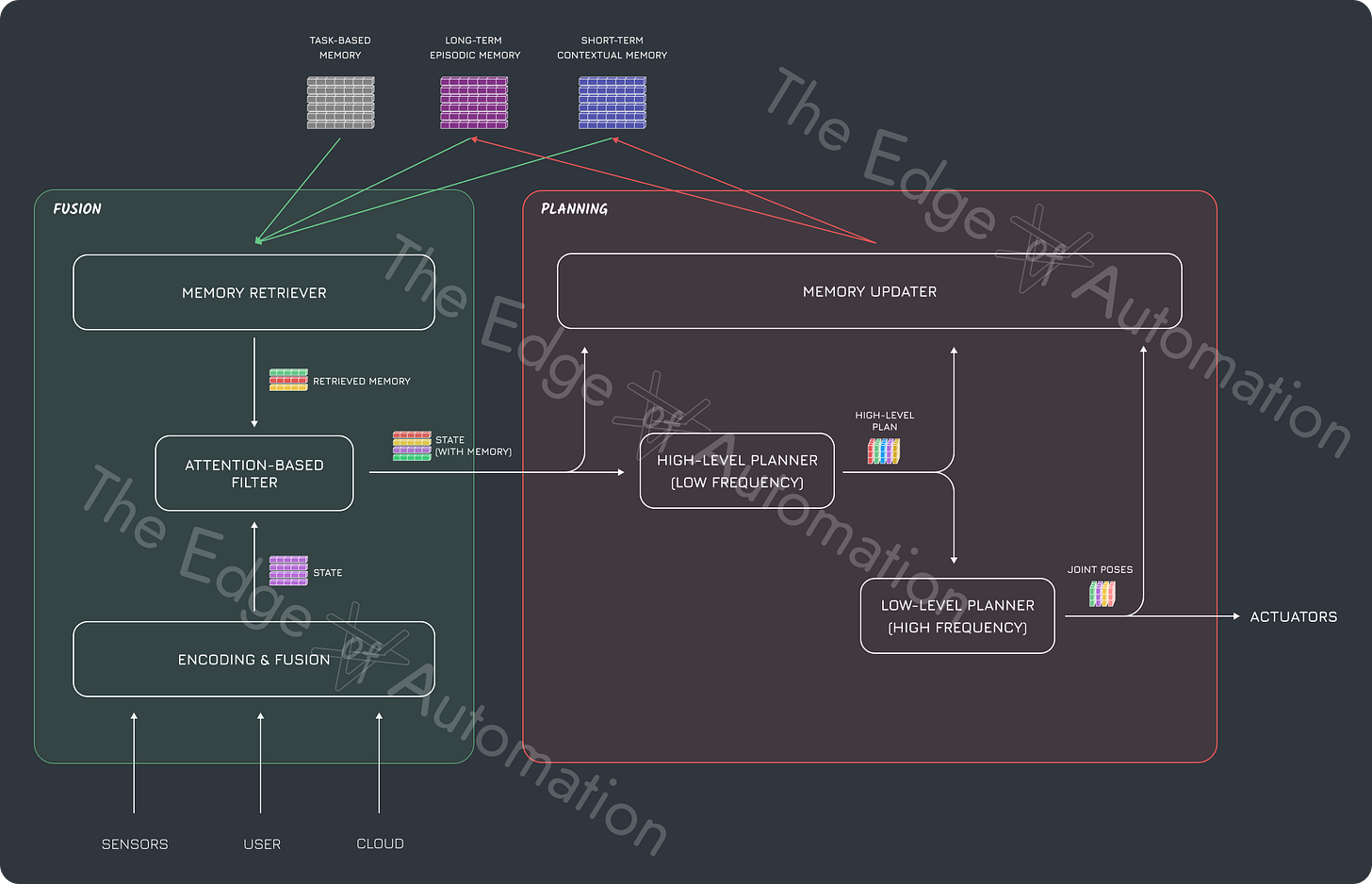This screenshot has height=884, width=1372.
Task: Click the RETRIEVED MEMORY label text
Action: [362, 381]
